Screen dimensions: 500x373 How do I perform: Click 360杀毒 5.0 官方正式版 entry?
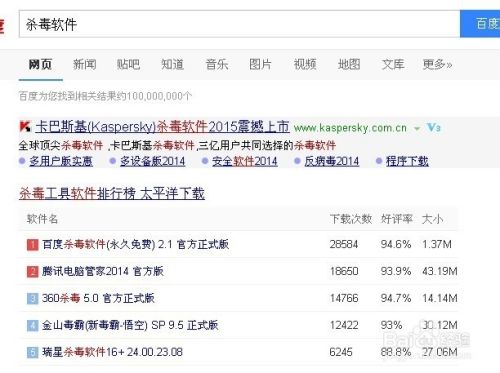[98, 298]
